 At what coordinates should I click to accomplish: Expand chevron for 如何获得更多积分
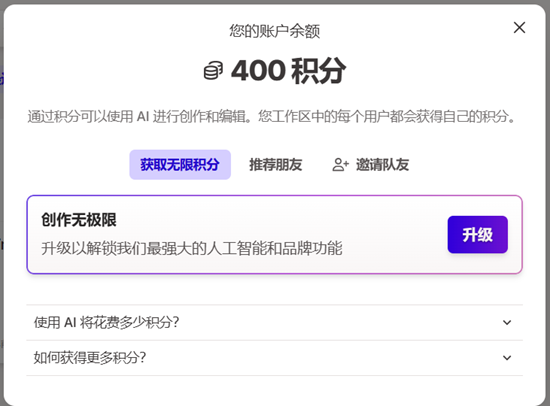pyautogui.click(x=507, y=358)
